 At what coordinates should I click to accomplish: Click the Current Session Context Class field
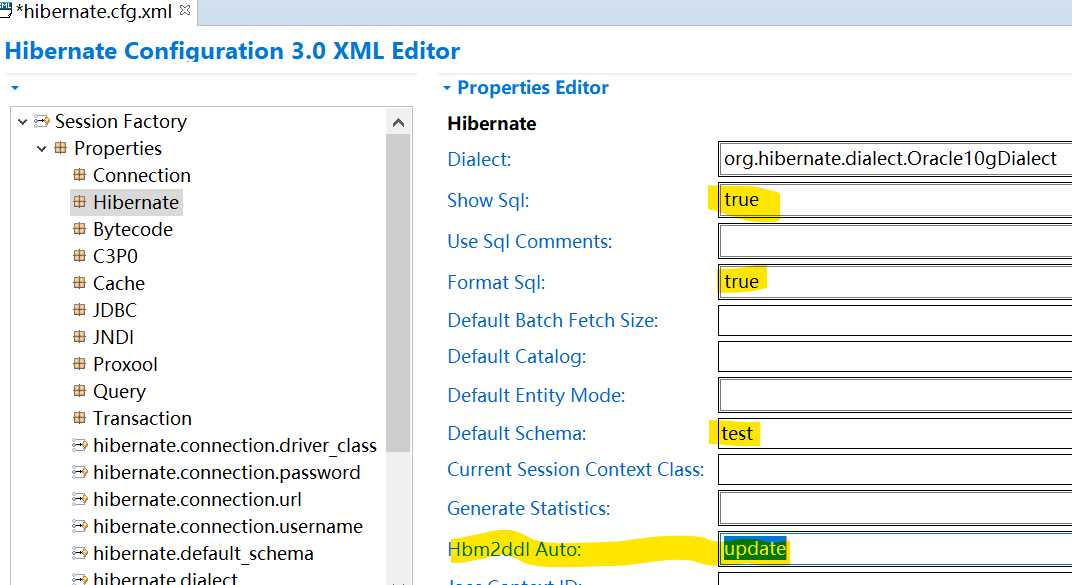click(x=895, y=470)
